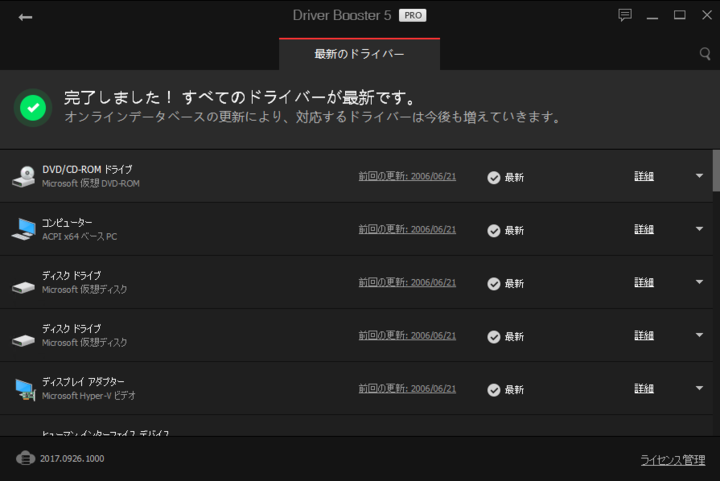Click the 最新 status check for ディスプレイ アダプター
720x481 pixels.
[x=494, y=389]
